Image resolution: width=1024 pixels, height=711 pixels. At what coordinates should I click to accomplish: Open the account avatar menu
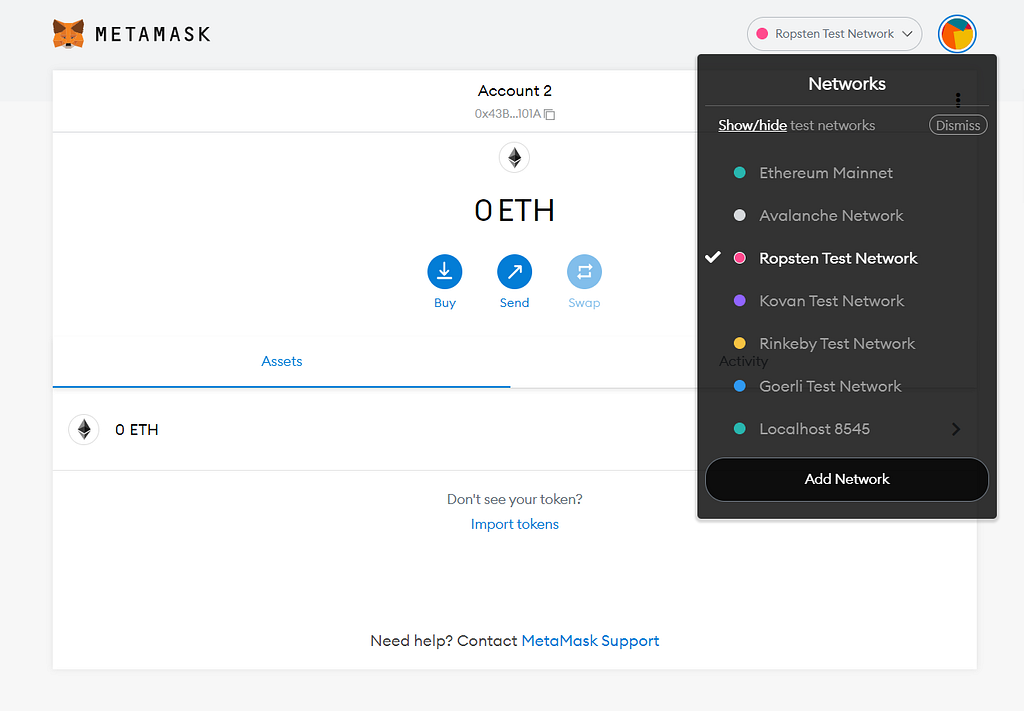tap(957, 34)
